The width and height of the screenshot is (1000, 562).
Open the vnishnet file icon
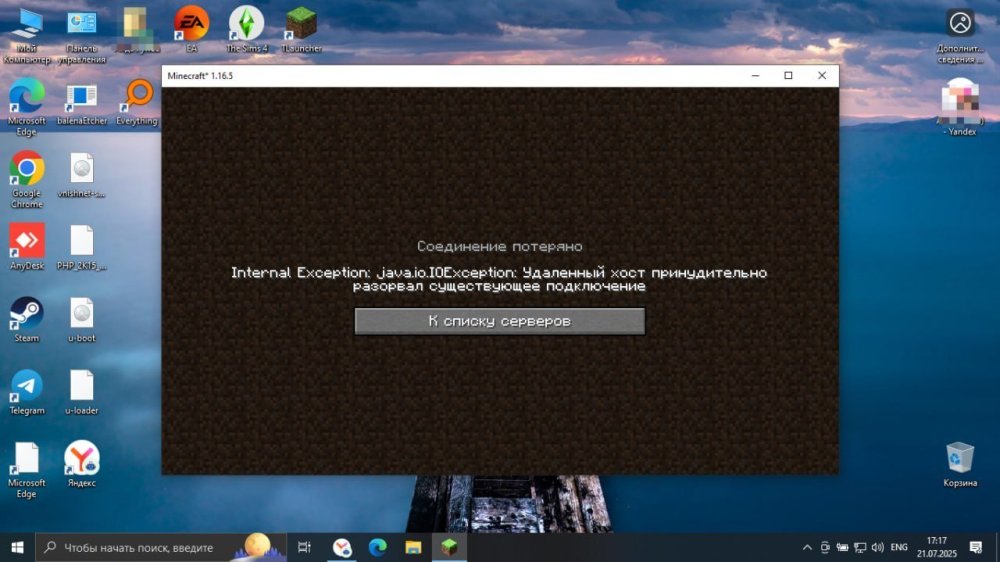click(x=82, y=175)
